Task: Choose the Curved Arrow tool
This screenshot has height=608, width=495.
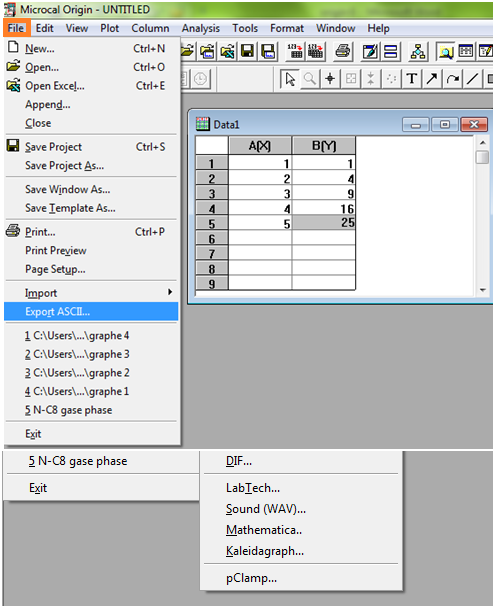Action: 452,79
